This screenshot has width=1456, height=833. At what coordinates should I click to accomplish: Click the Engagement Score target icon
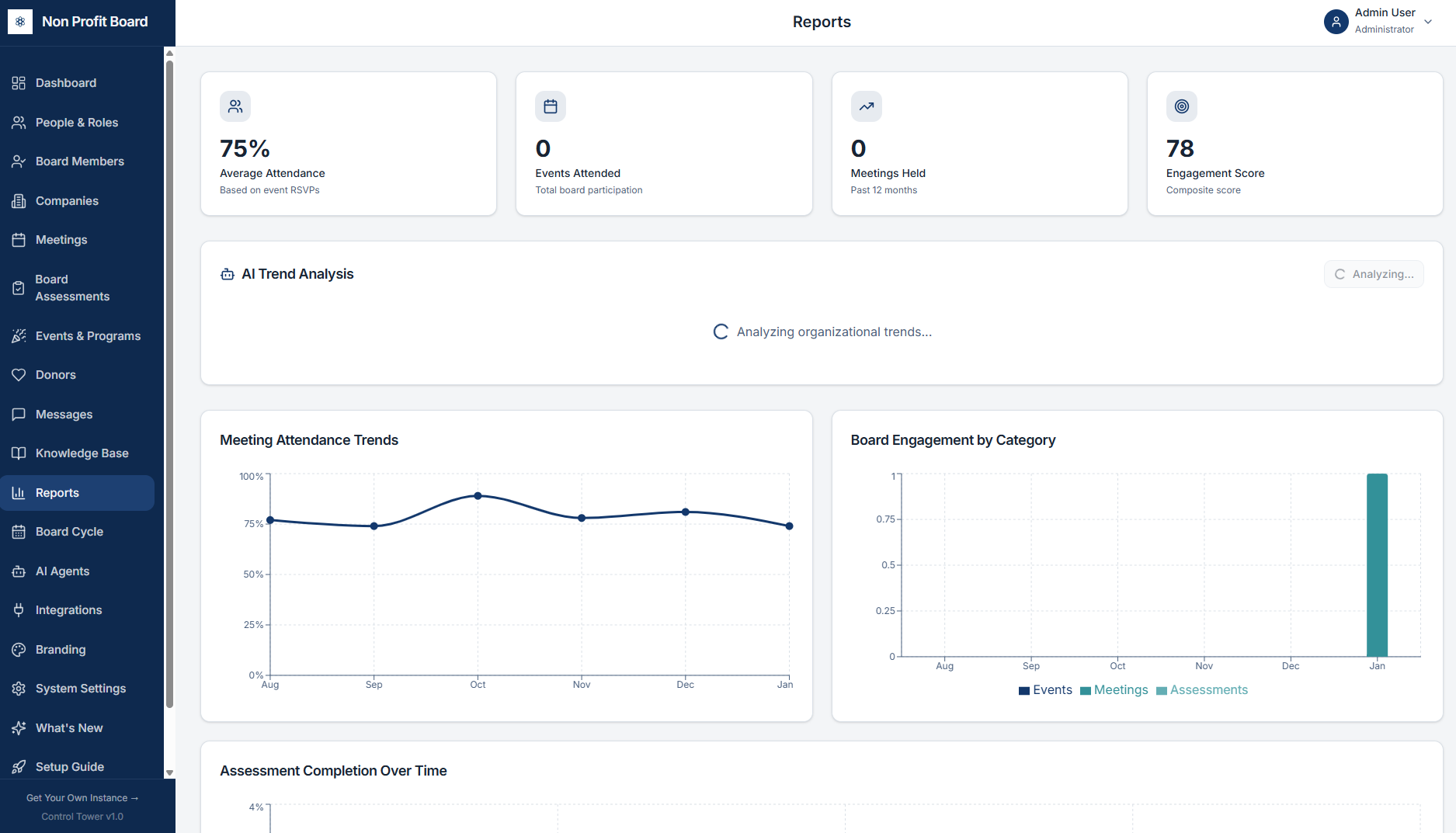click(1182, 106)
